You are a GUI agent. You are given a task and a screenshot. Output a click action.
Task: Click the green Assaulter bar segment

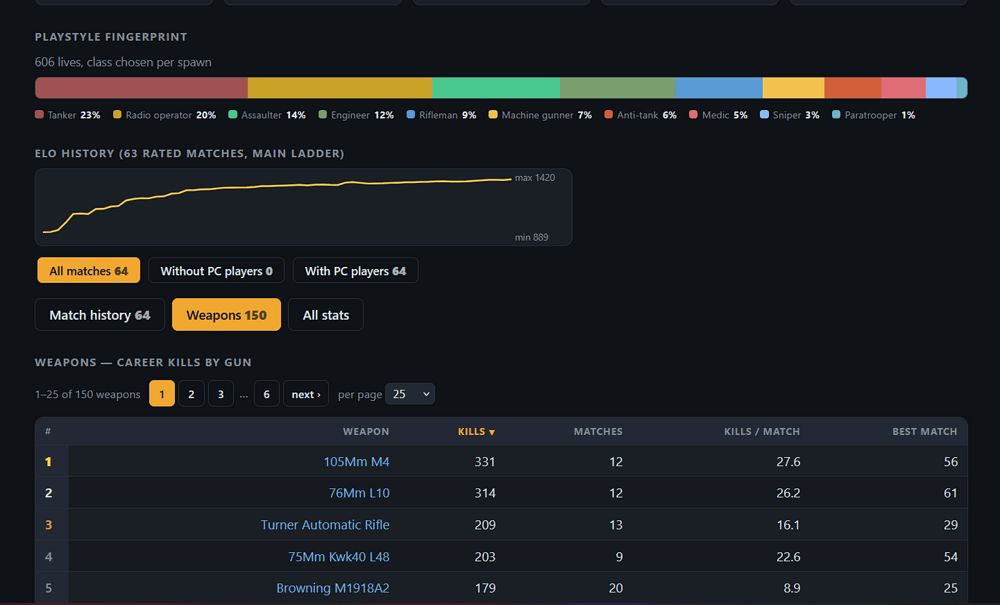click(x=496, y=88)
